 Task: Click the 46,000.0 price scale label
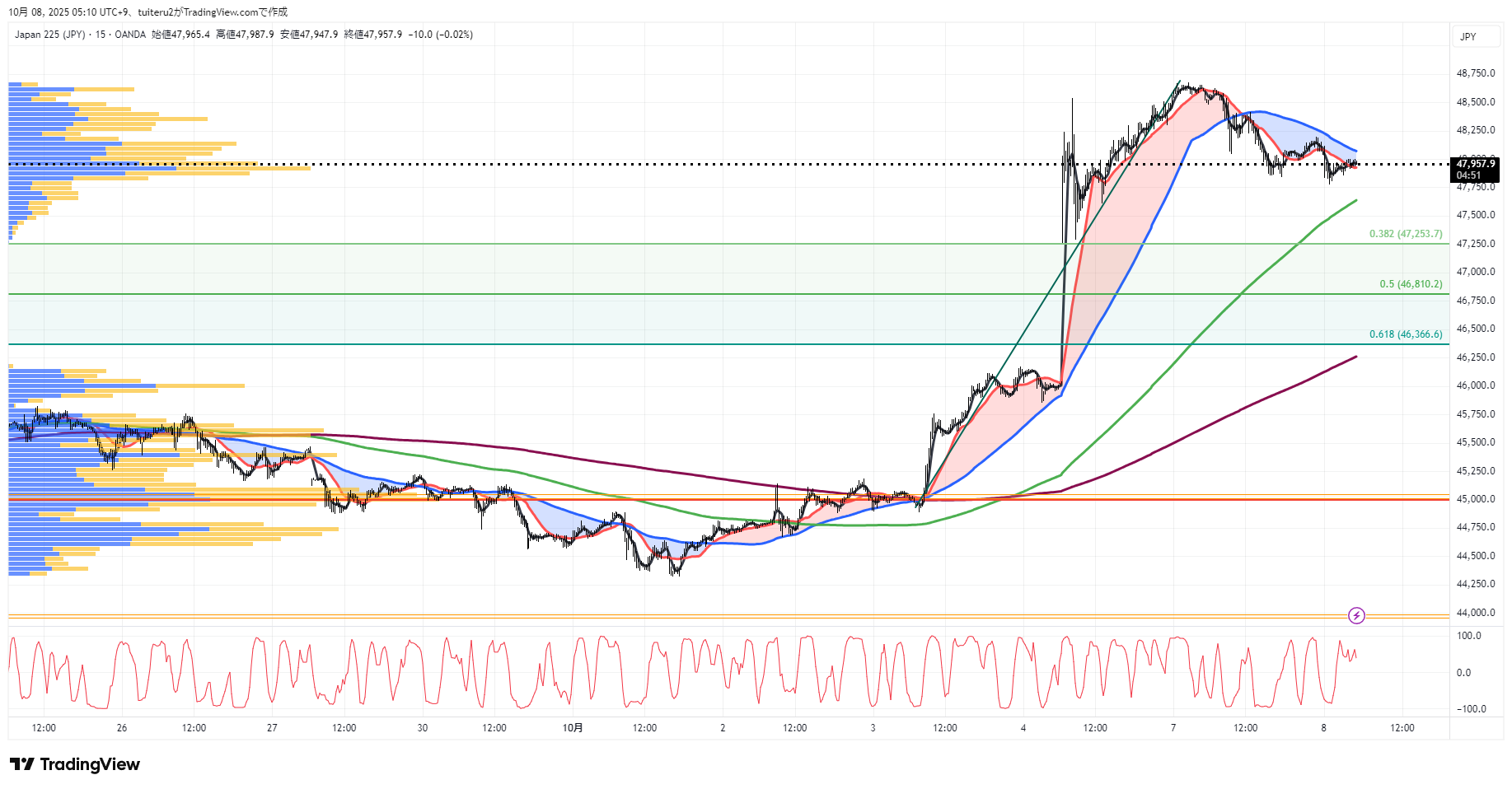[x=1476, y=385]
